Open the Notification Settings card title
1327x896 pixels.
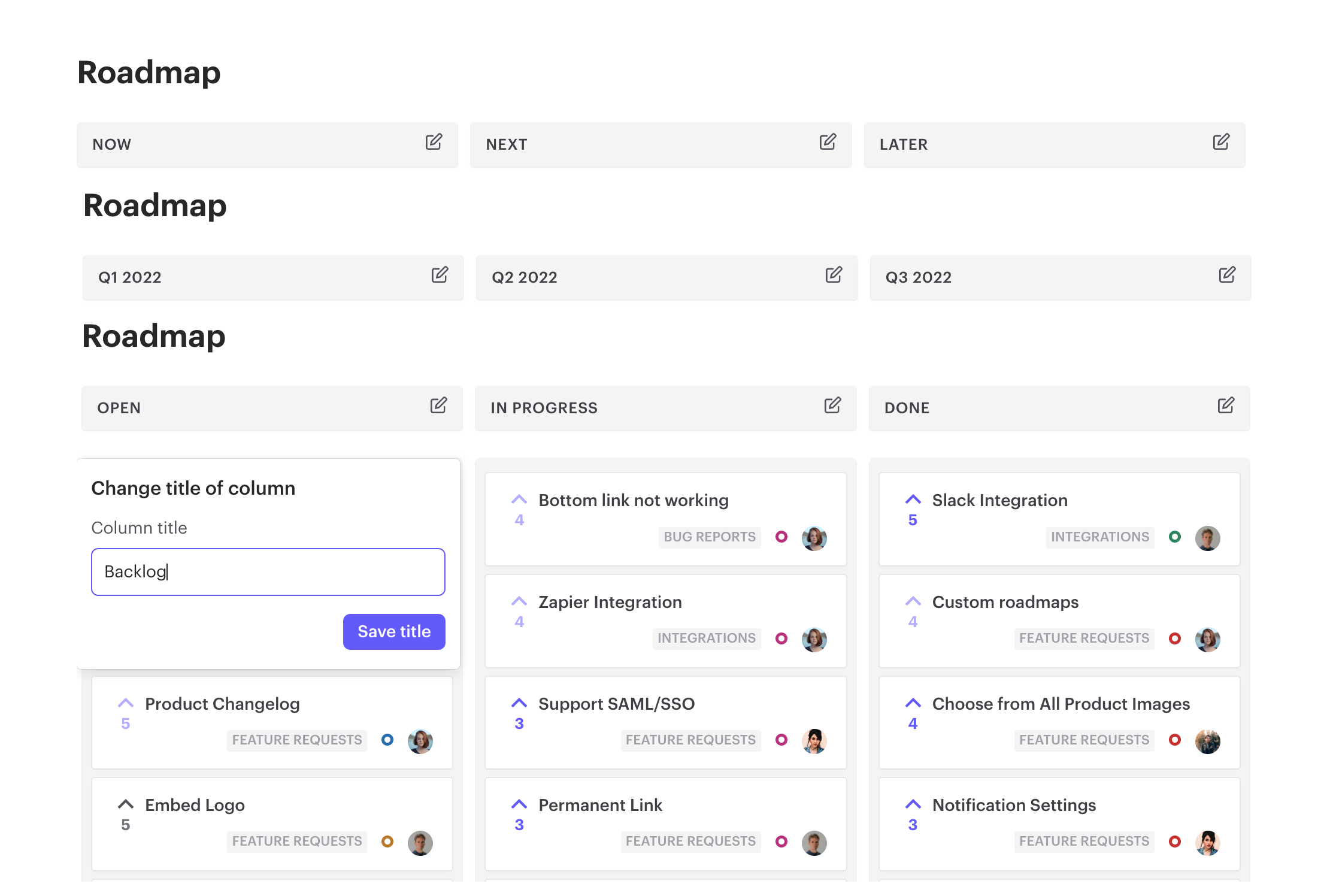(1014, 805)
